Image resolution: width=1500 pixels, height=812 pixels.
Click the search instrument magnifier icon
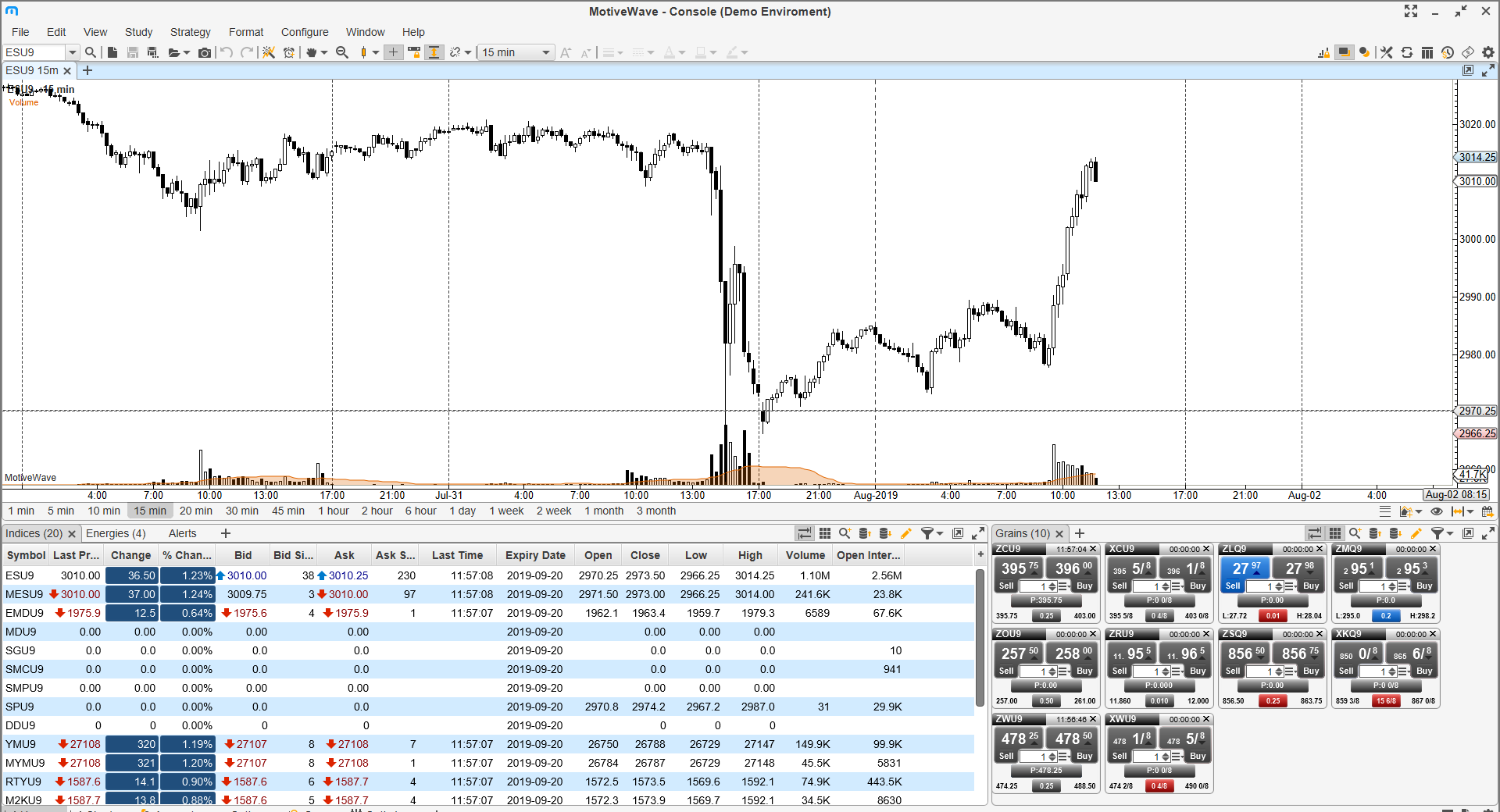point(91,52)
